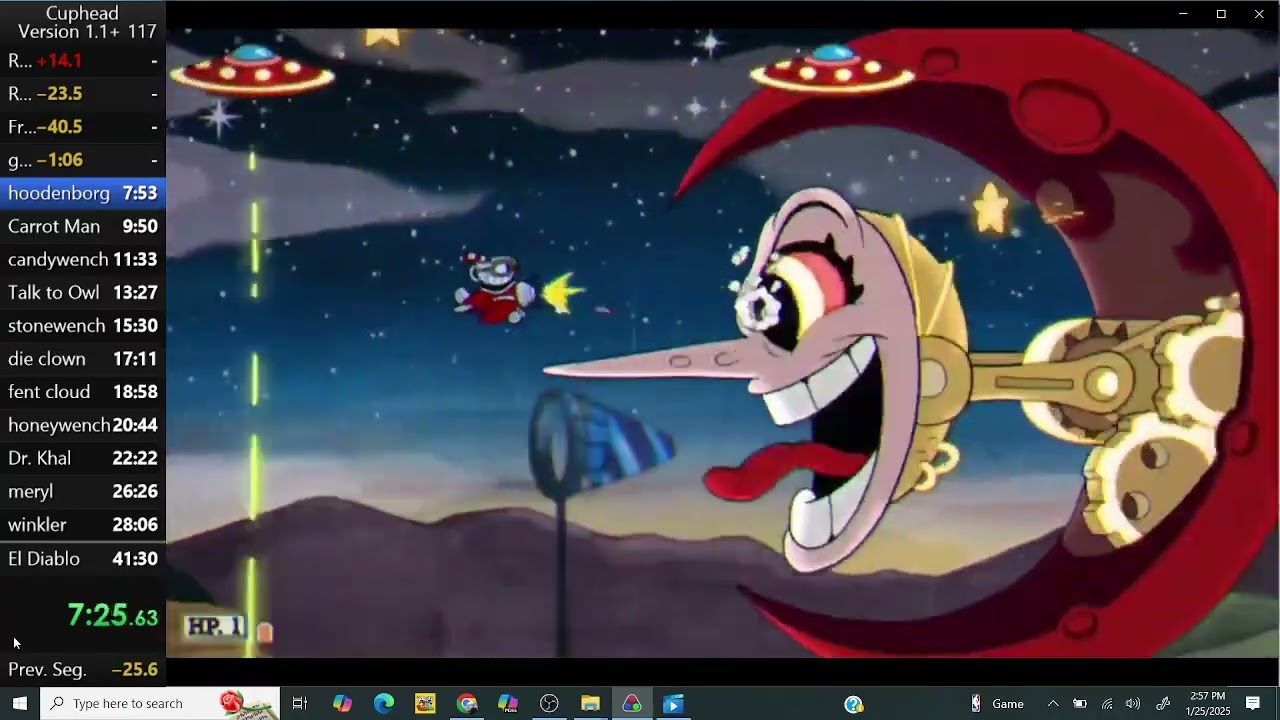Click the HP. 1 health indicator
Image resolution: width=1280 pixels, height=720 pixels.
[x=215, y=627]
